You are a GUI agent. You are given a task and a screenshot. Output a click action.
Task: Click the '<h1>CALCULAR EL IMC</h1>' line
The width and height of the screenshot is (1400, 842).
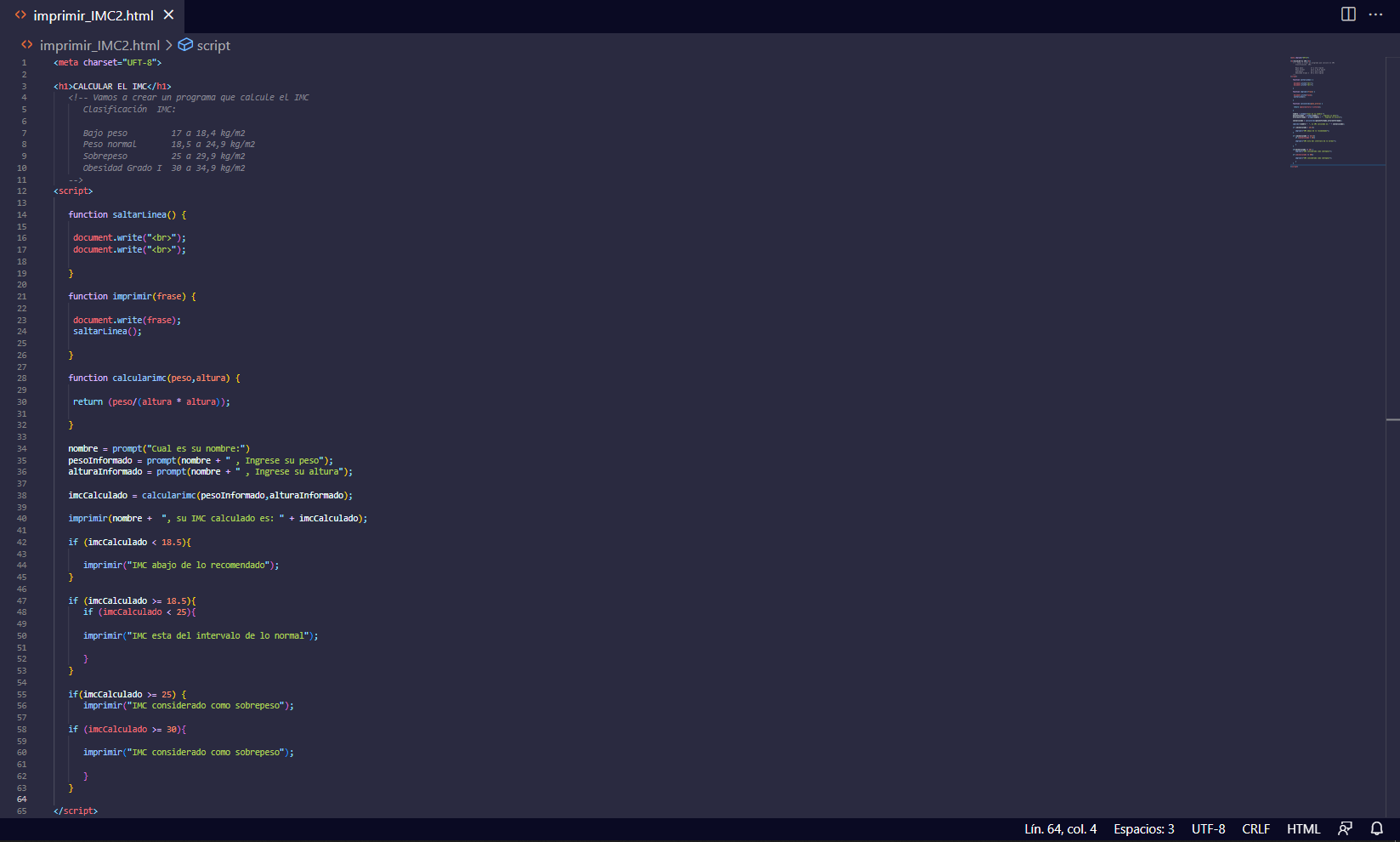click(x=112, y=87)
